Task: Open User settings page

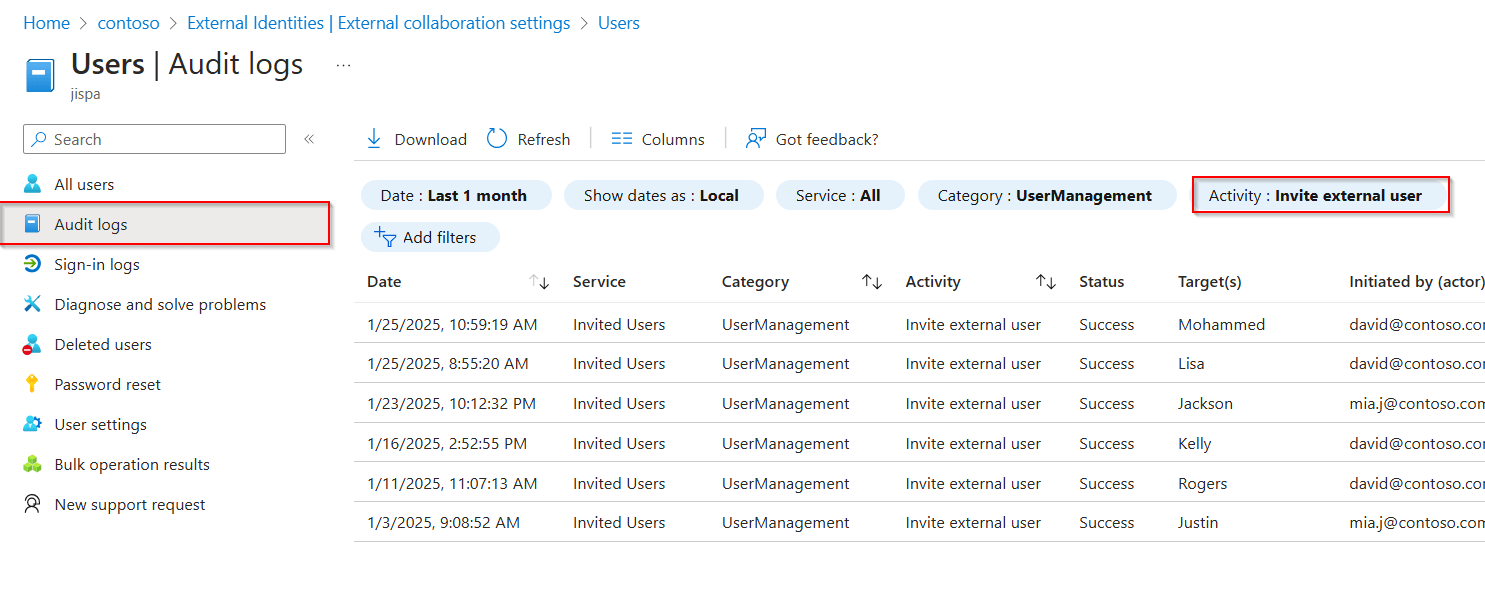Action: [x=100, y=424]
